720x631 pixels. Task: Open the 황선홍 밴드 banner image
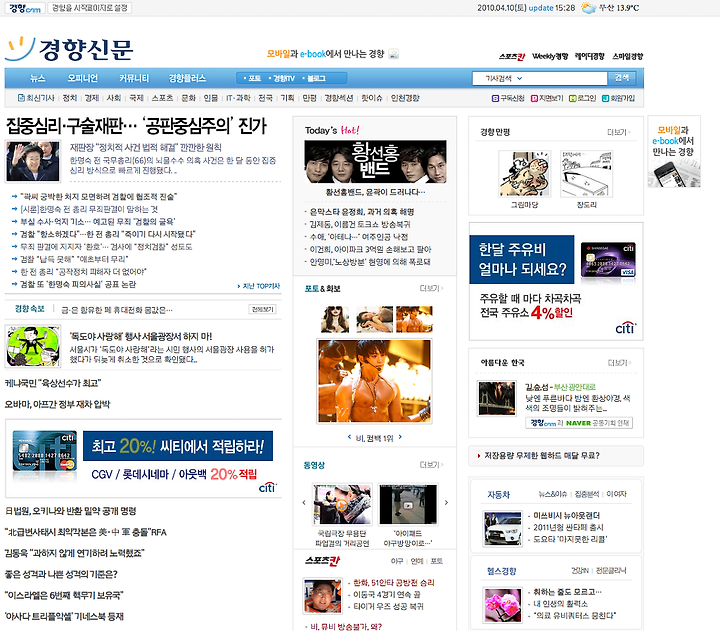(375, 162)
